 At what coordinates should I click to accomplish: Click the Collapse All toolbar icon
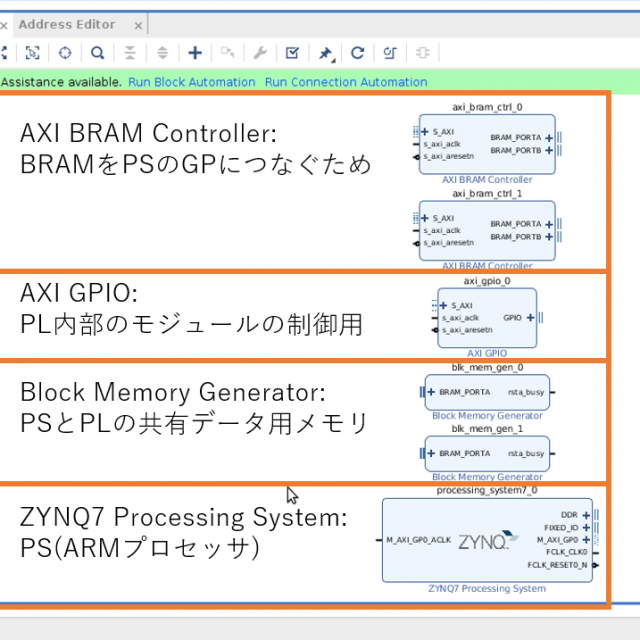click(x=130, y=53)
